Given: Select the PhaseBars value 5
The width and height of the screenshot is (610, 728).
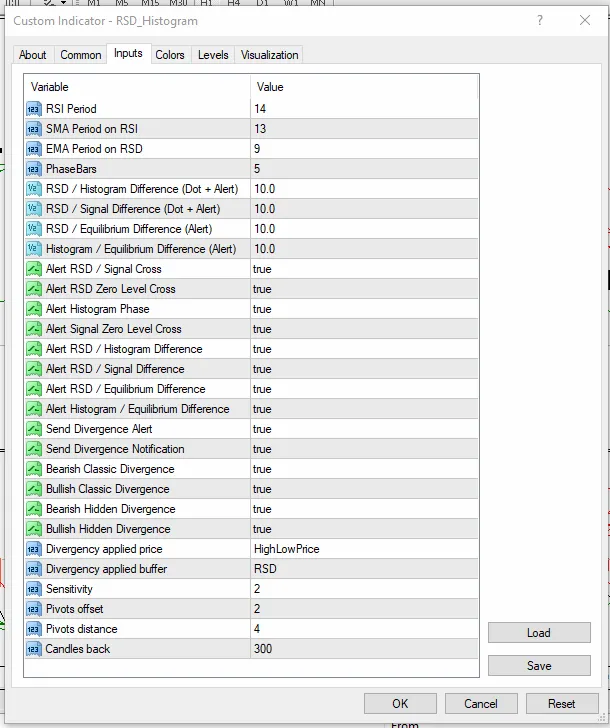Looking at the screenshot, I should 257,169.
